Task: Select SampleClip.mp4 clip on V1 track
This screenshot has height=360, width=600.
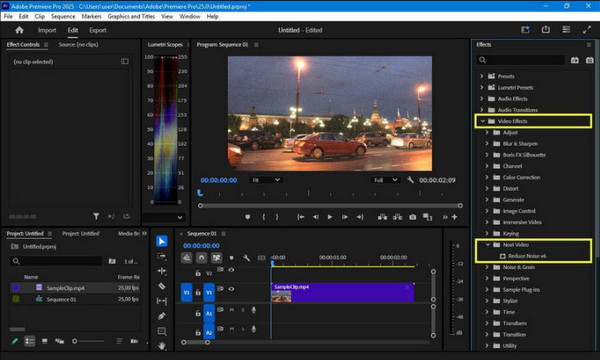Action: [342, 293]
